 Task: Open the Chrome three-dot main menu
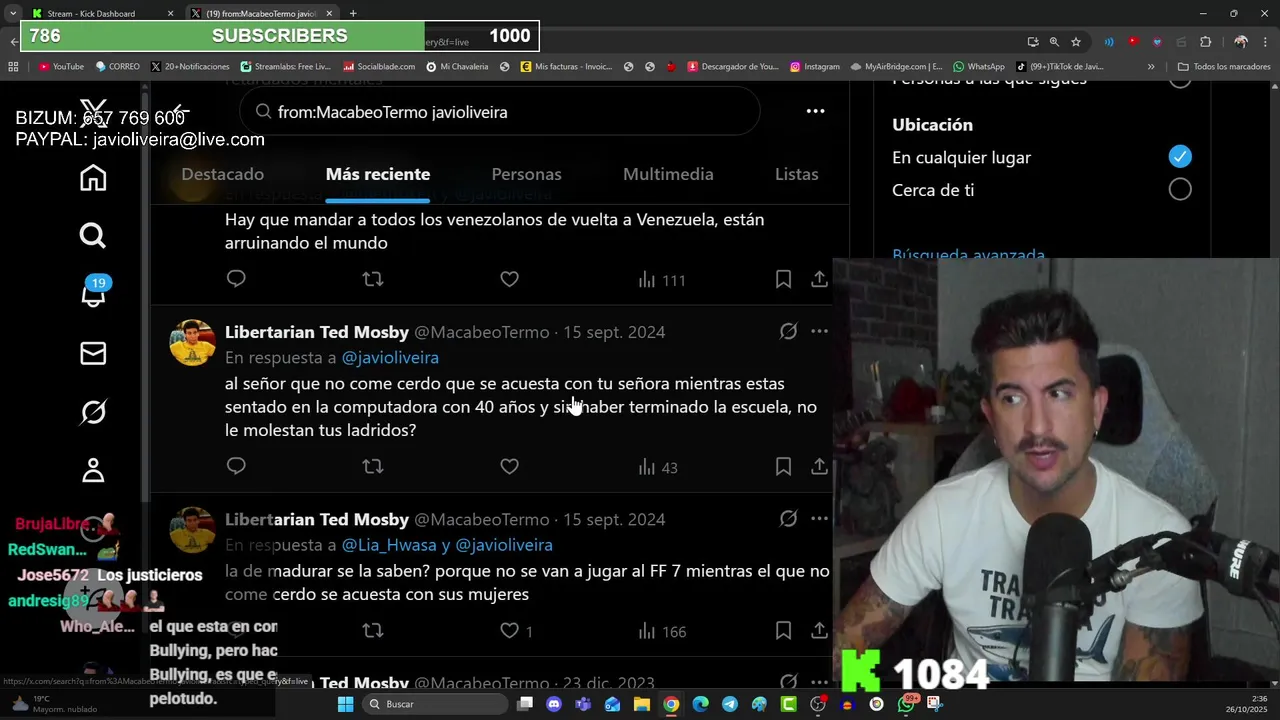1265,42
